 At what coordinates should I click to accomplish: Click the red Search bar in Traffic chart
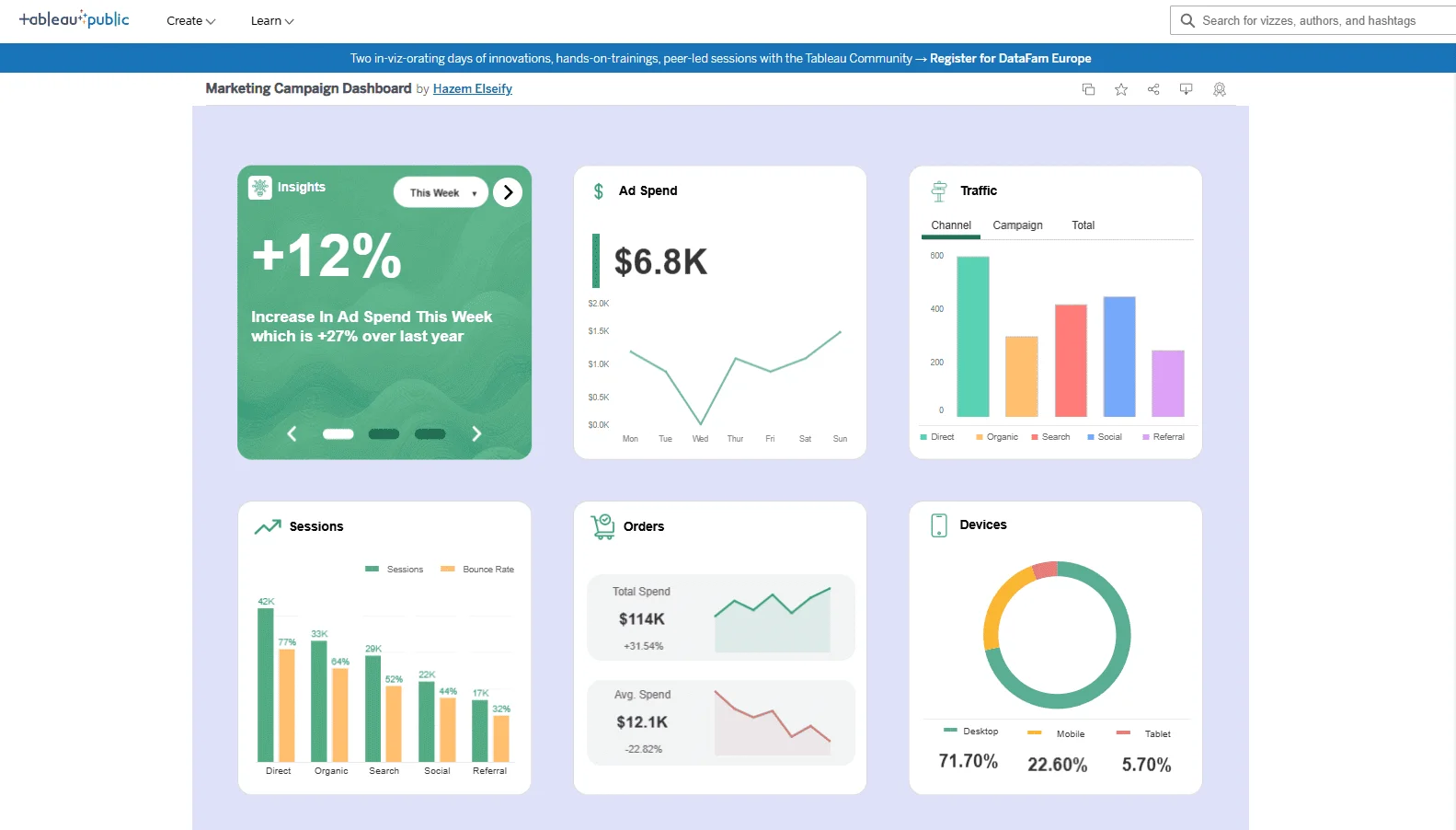pos(1071,361)
